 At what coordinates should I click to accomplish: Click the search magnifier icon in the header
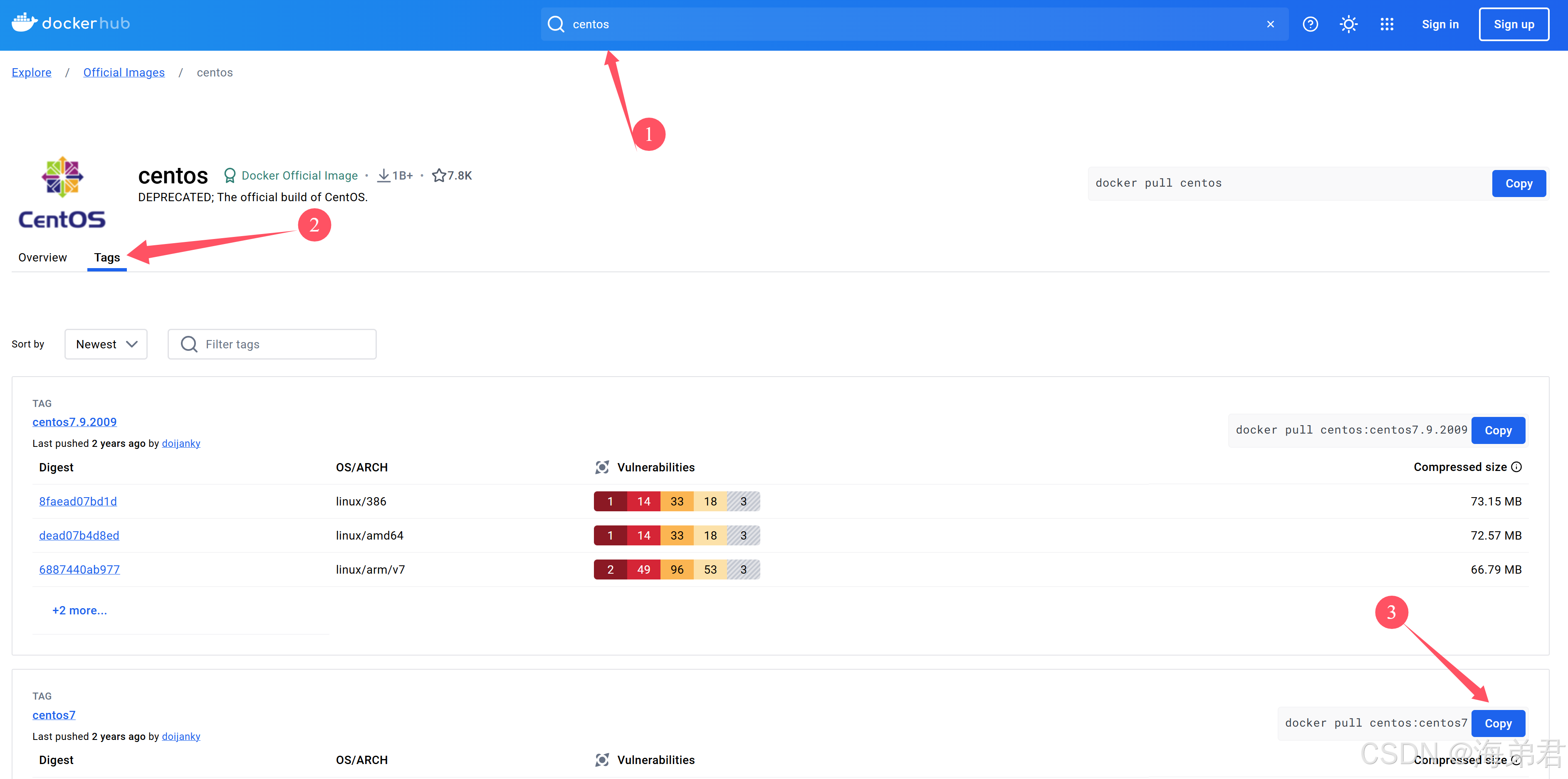(x=556, y=25)
